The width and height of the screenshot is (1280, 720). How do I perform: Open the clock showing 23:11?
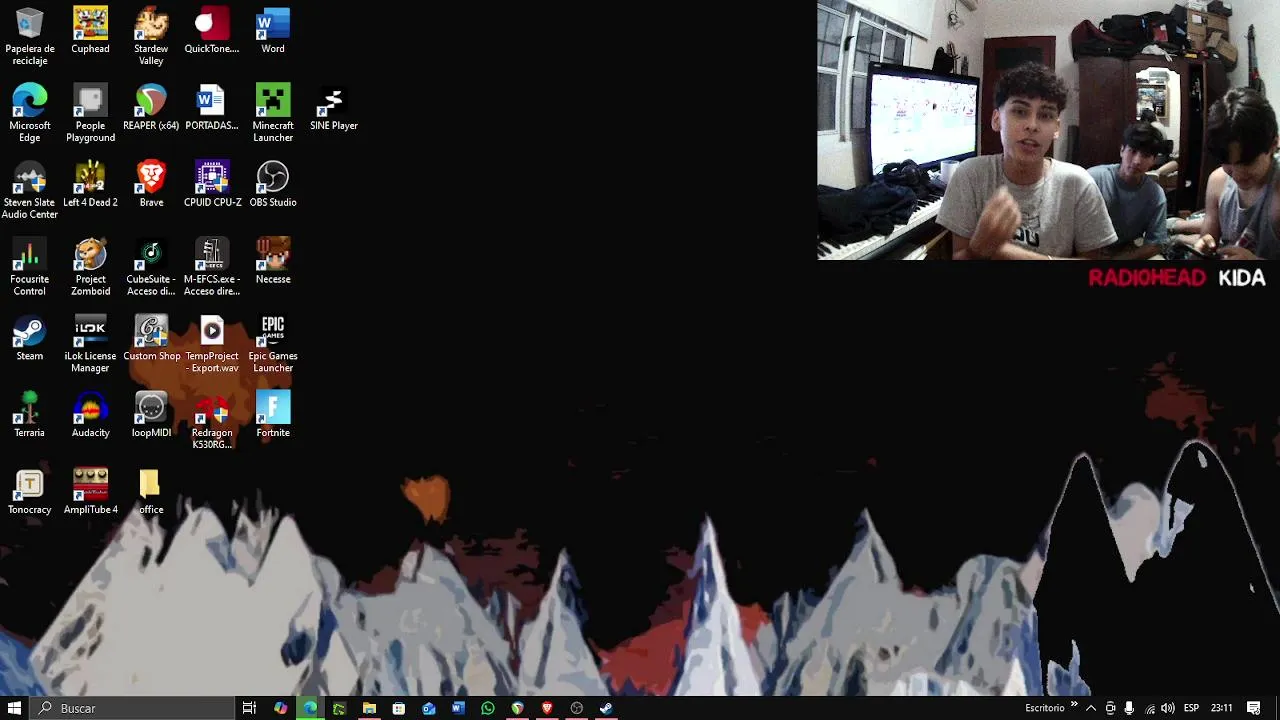[1222, 708]
